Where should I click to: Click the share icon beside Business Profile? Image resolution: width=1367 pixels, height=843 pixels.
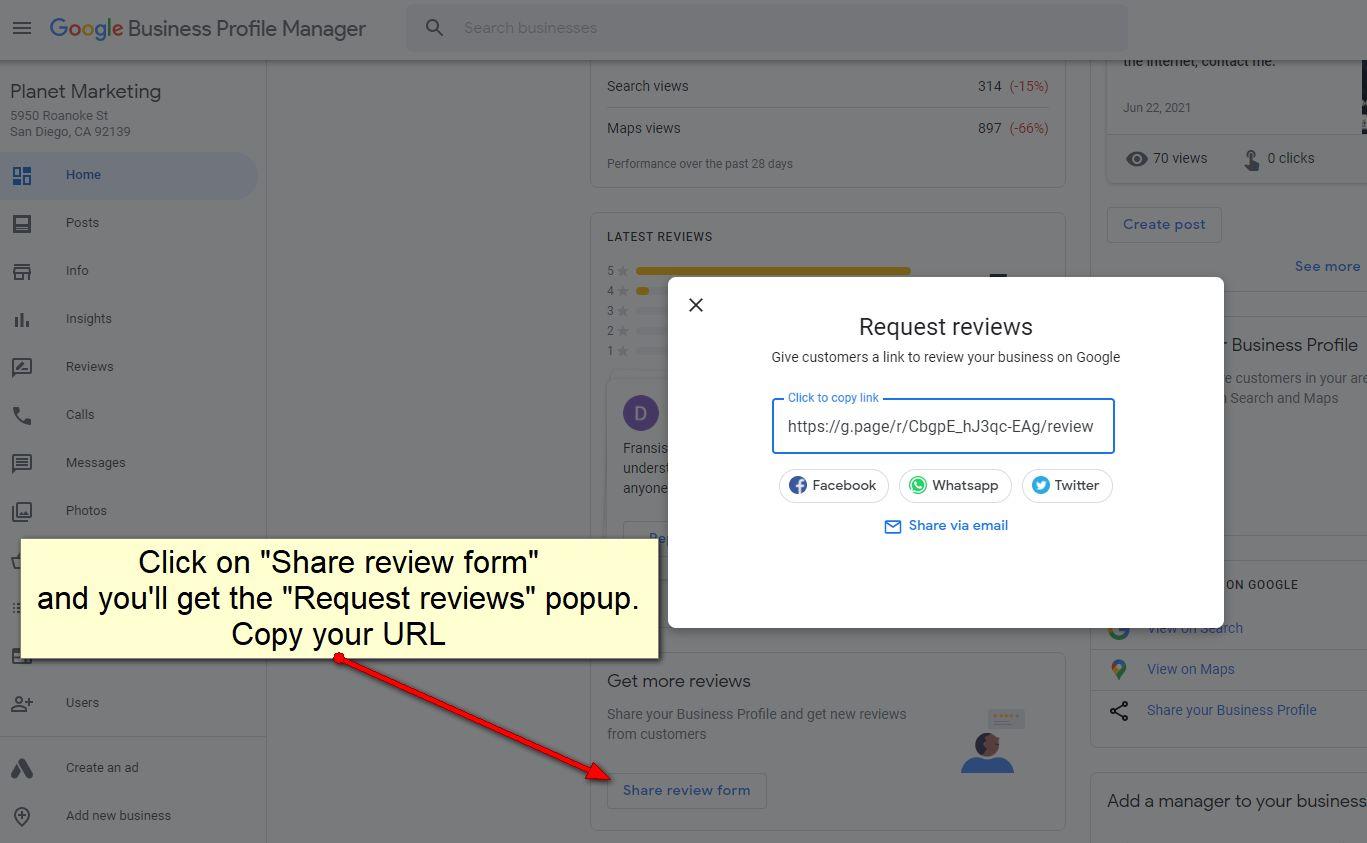[x=1119, y=711]
